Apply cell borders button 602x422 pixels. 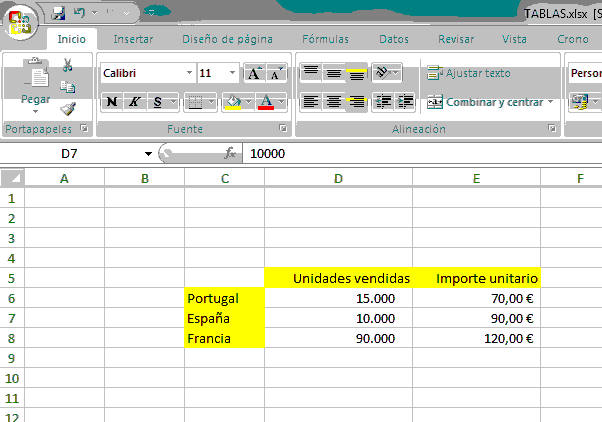(195, 102)
